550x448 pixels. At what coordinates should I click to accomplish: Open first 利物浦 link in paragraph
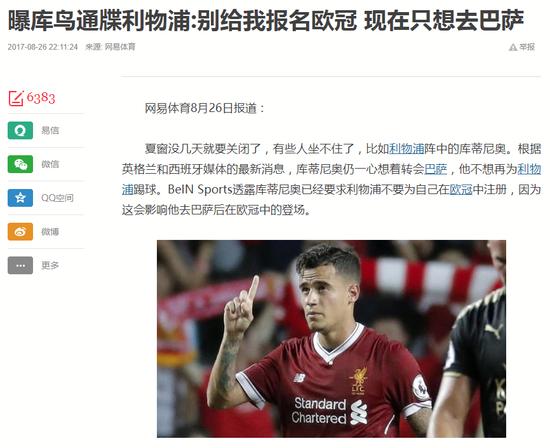pos(407,149)
